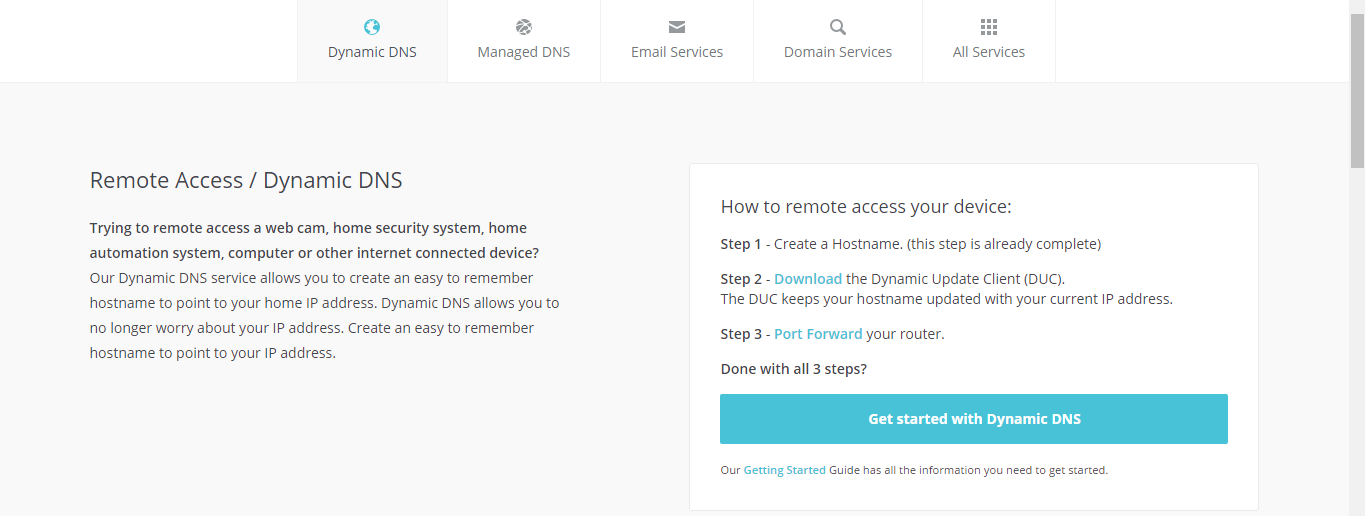Click the globe icon above Dynamic DNS
1365x516 pixels.
[372, 27]
